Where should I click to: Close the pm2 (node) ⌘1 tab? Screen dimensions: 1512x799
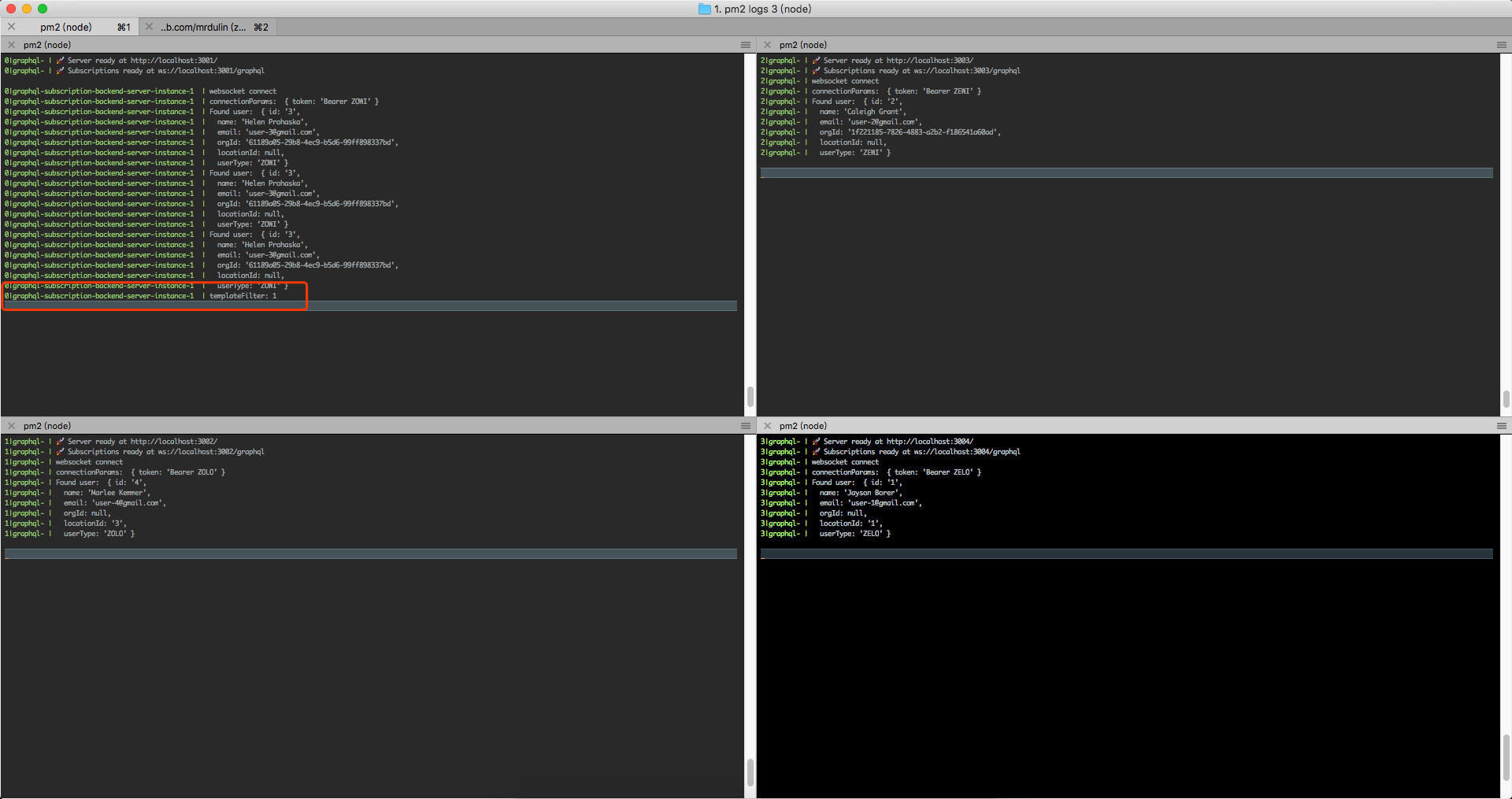11,27
